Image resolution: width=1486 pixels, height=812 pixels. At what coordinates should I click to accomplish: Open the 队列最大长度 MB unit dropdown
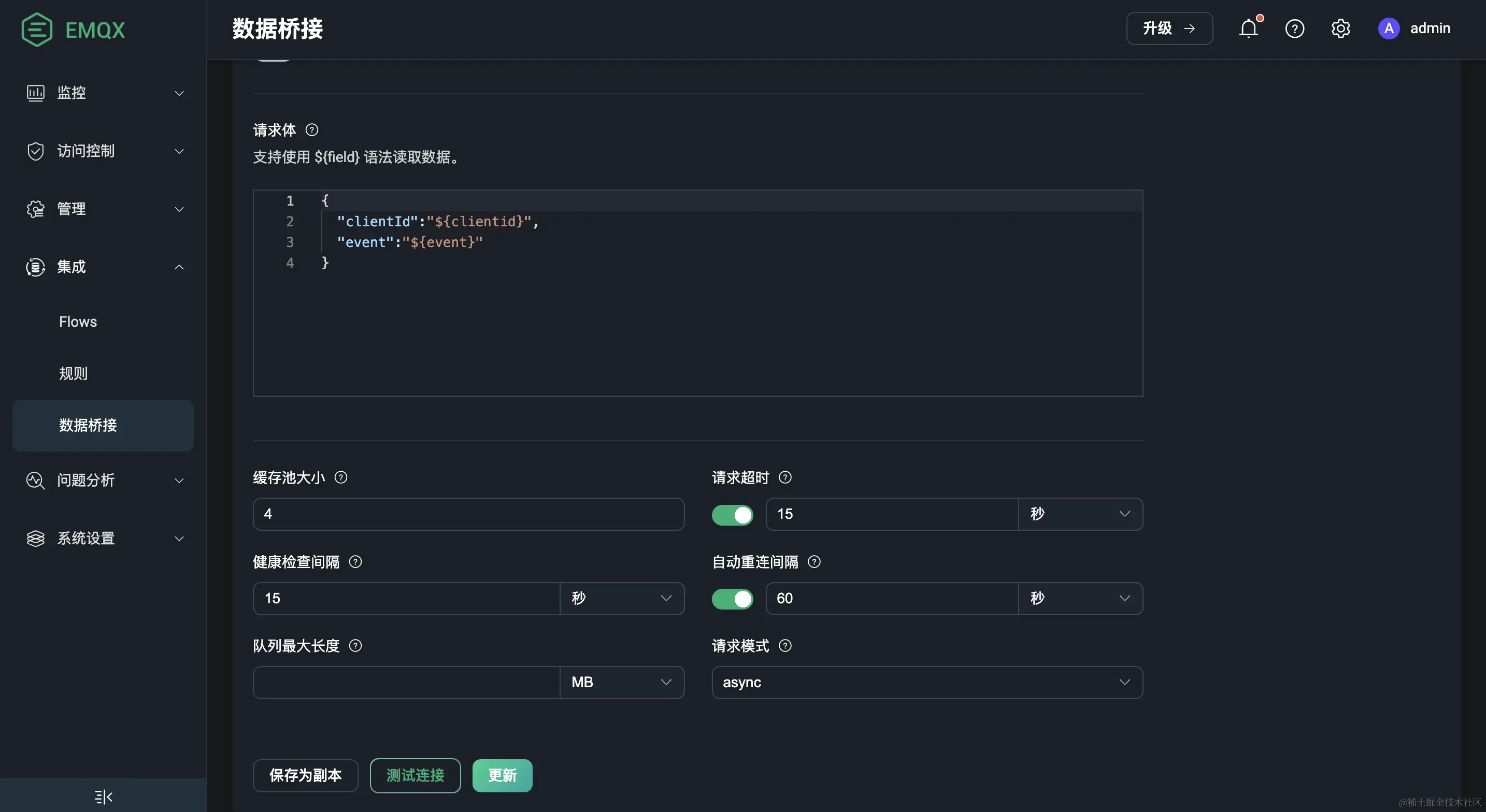621,682
